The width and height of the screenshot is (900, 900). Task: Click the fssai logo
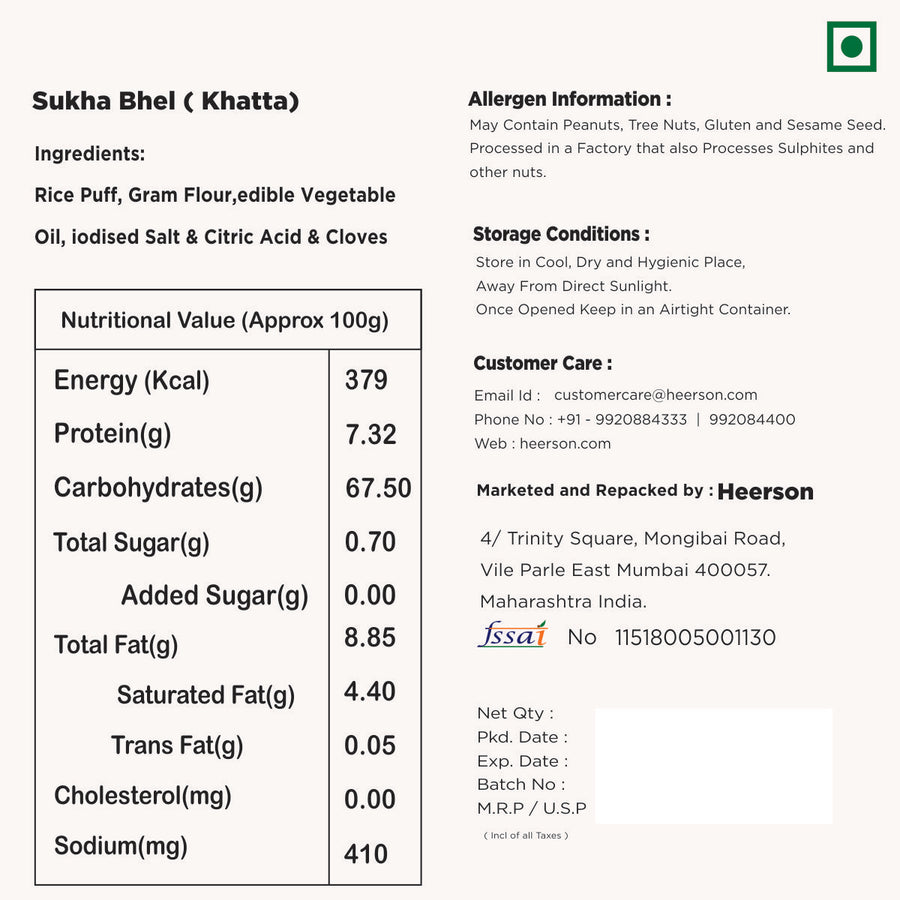(x=513, y=635)
